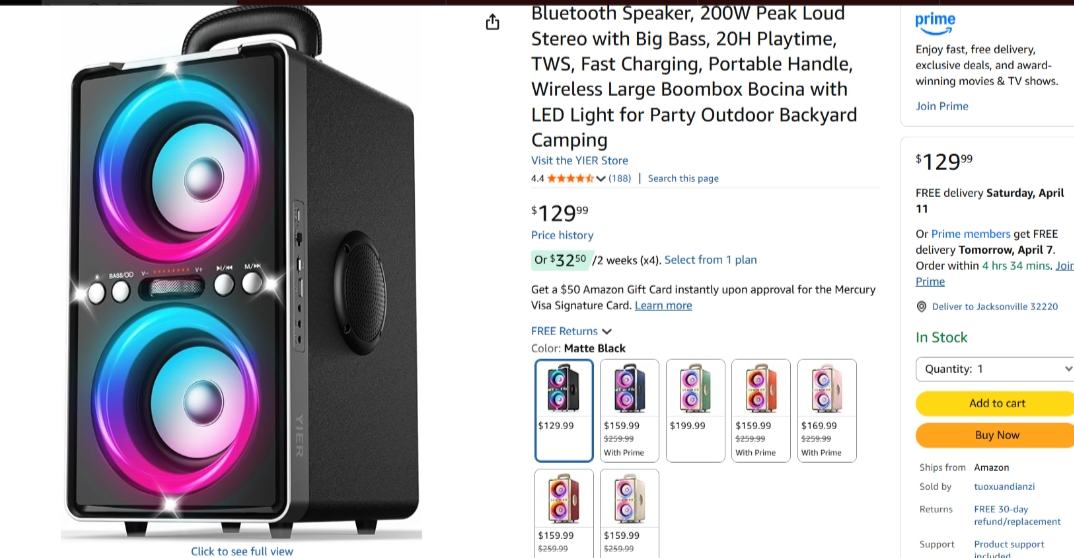1074x558 pixels.
Task: Open the rating breakdown chevron beside the stars
Action: click(601, 179)
